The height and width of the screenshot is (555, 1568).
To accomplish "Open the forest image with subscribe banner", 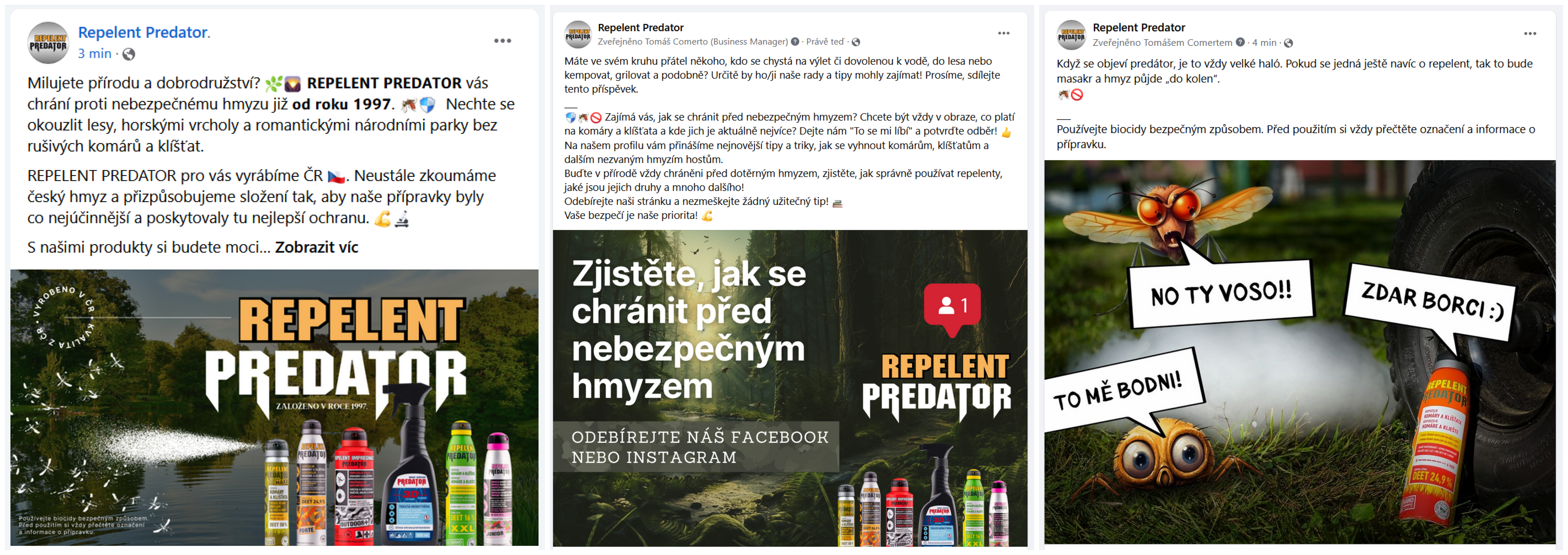I will pos(789,388).
